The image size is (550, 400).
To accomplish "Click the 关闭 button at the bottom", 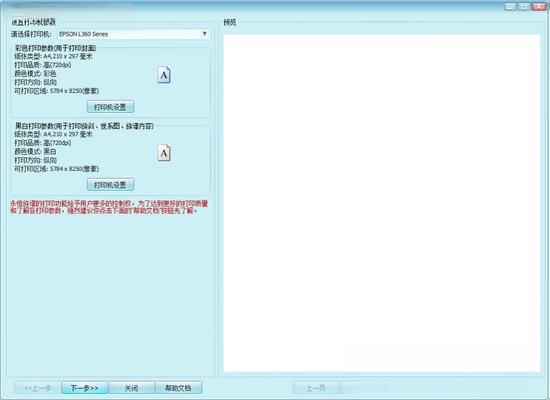I will [132, 388].
